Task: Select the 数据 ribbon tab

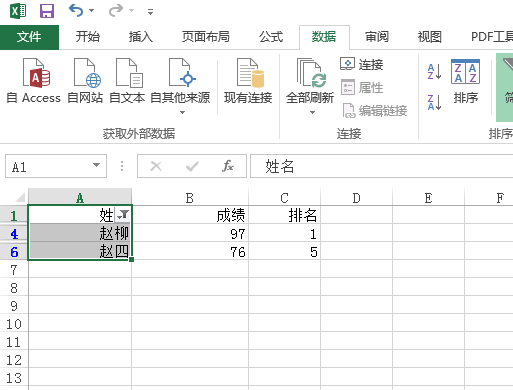Action: tap(324, 37)
